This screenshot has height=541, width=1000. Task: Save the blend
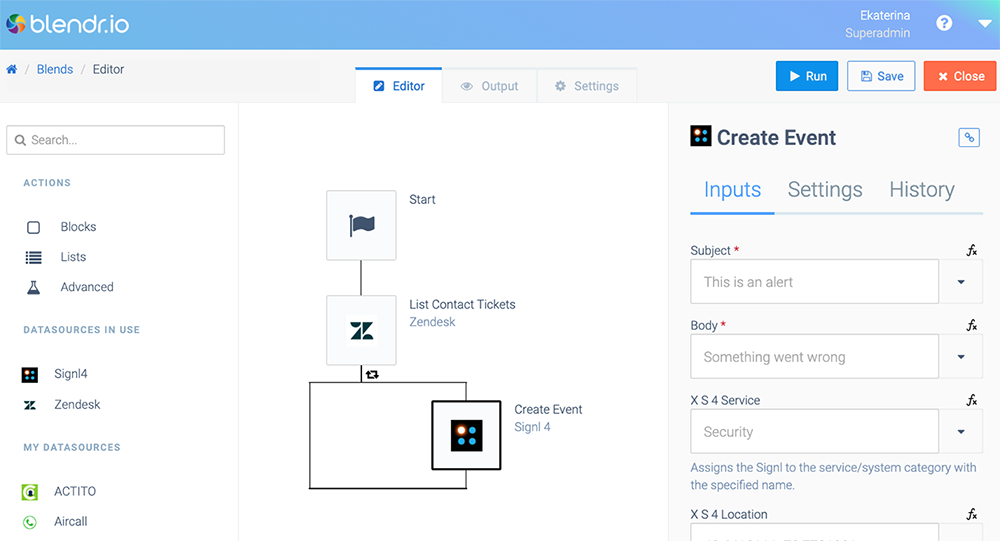click(x=881, y=76)
